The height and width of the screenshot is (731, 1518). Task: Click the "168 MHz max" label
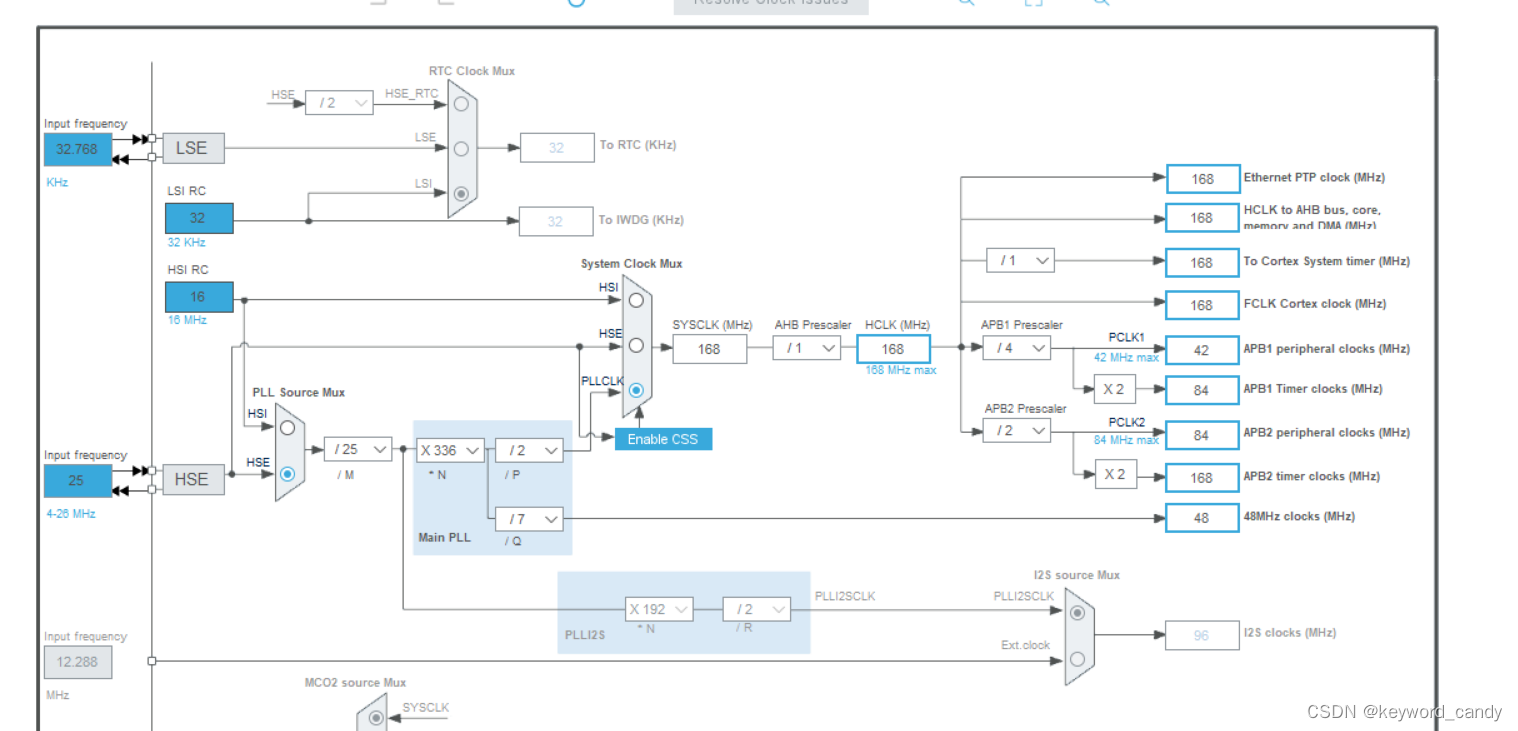pyautogui.click(x=901, y=370)
